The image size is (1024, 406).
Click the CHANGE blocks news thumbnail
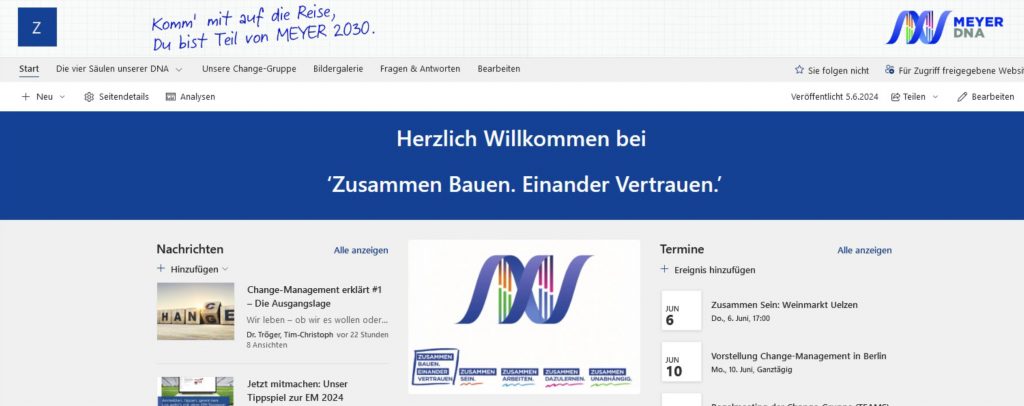coord(196,311)
